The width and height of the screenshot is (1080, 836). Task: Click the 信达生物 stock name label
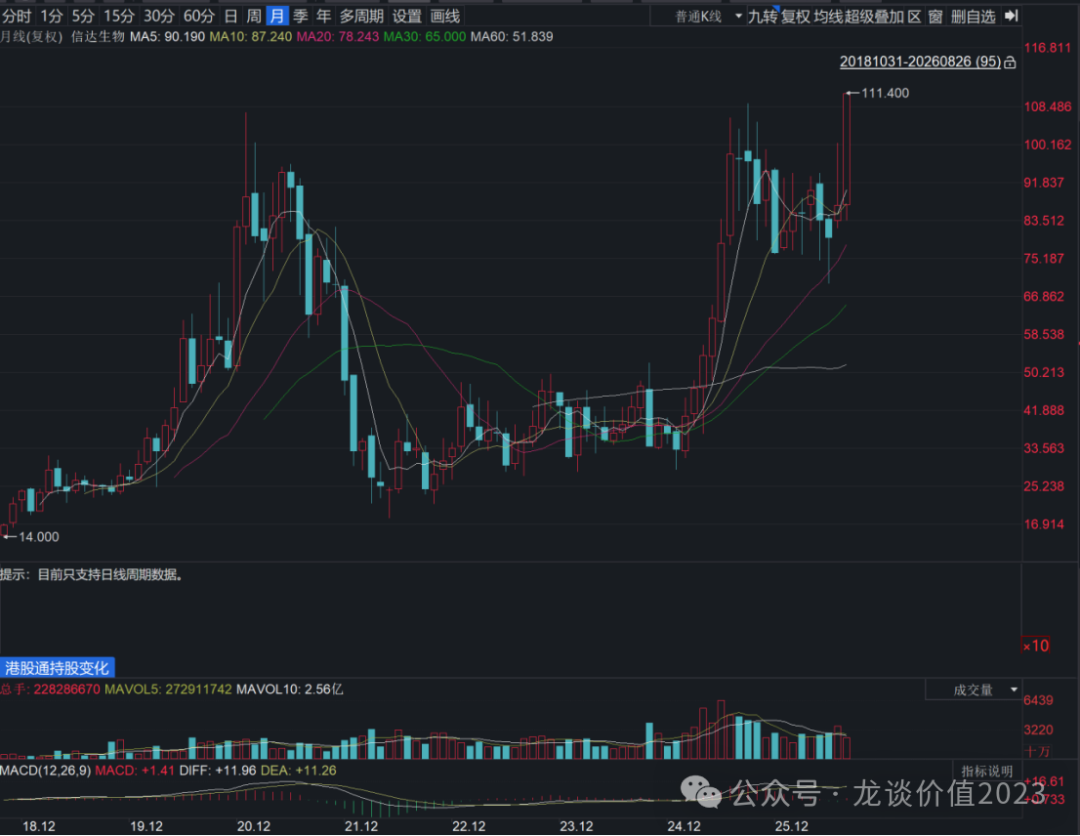[x=98, y=36]
